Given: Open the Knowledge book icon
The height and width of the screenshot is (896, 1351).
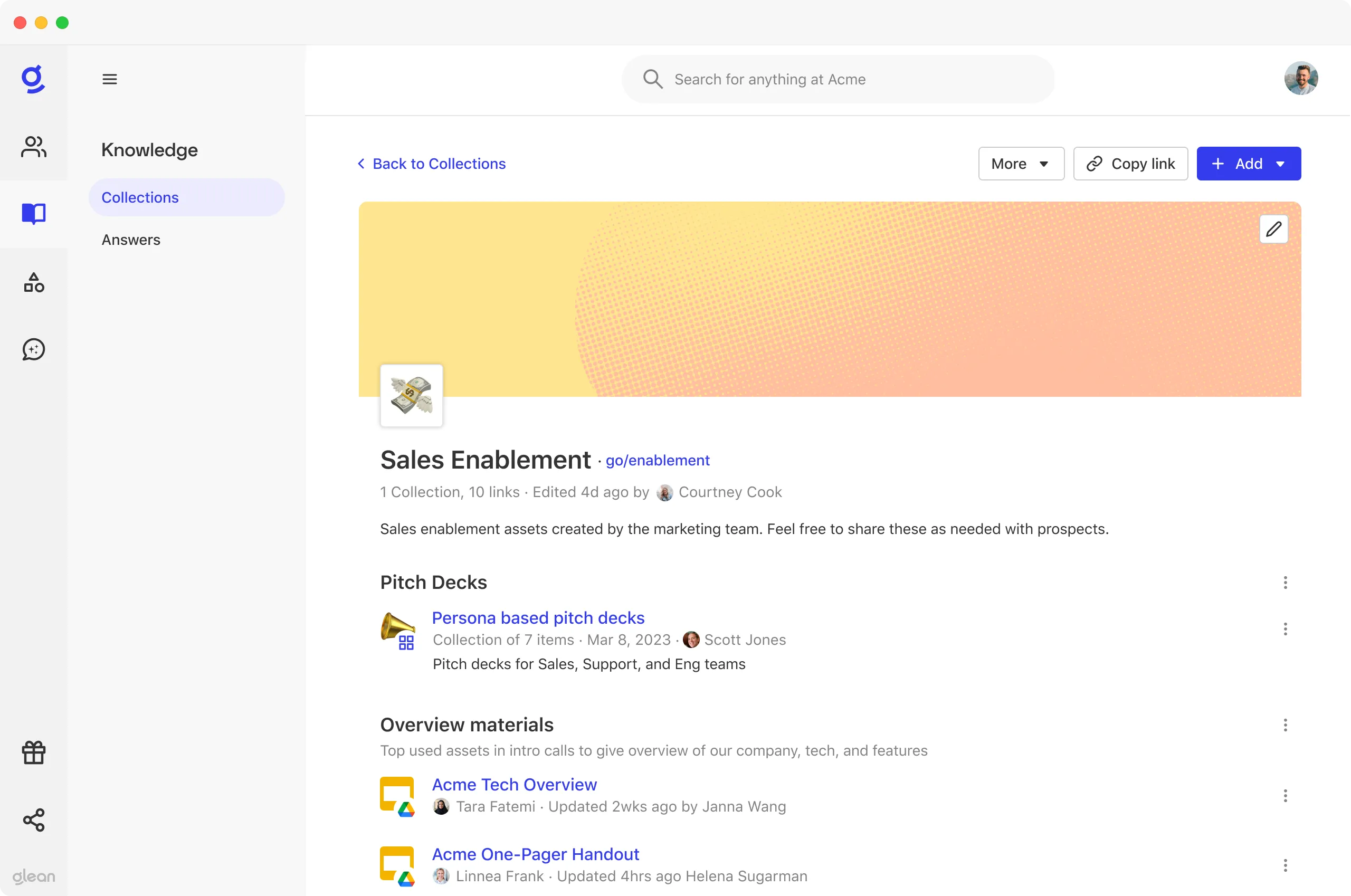Looking at the screenshot, I should click(33, 214).
